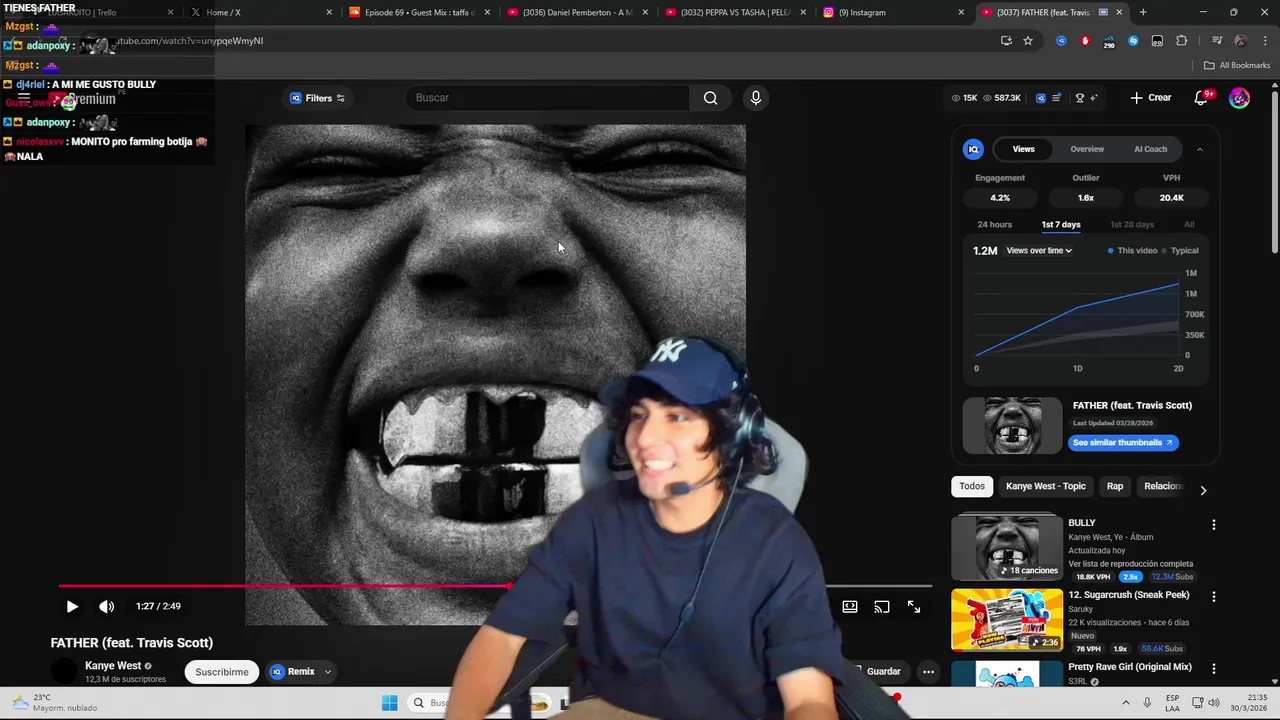The width and height of the screenshot is (1280, 720).
Task: Click the vidIQ logo in top stats bar
Action: [x=1041, y=98]
